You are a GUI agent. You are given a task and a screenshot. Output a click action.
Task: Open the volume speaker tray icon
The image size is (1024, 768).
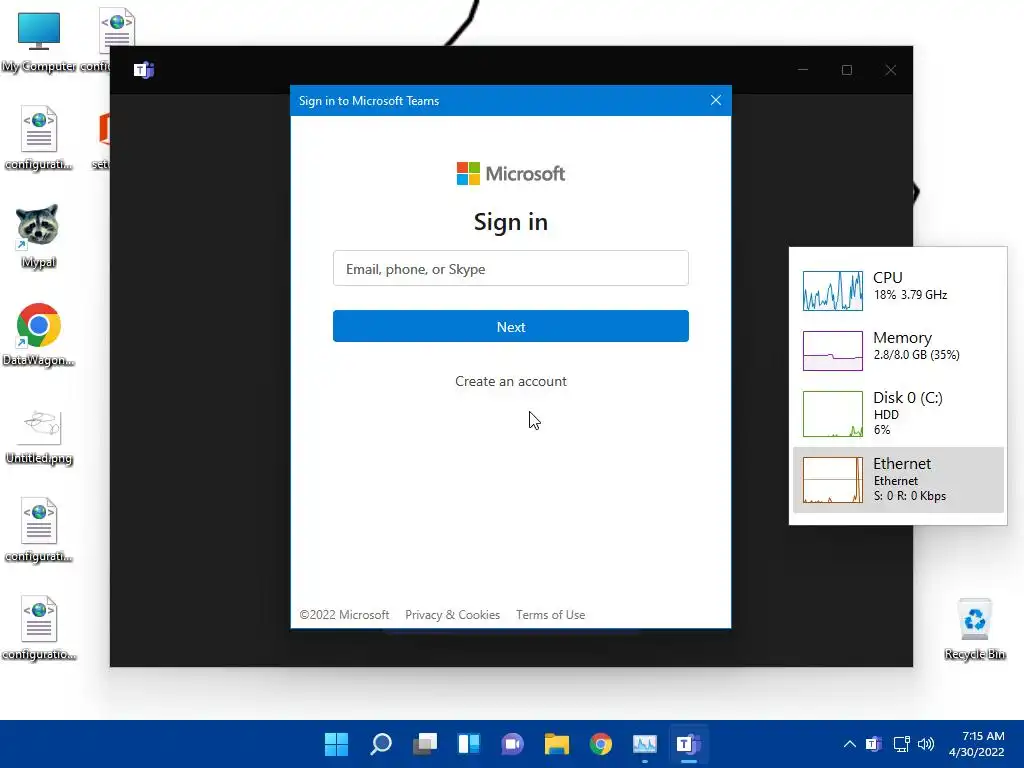926,744
